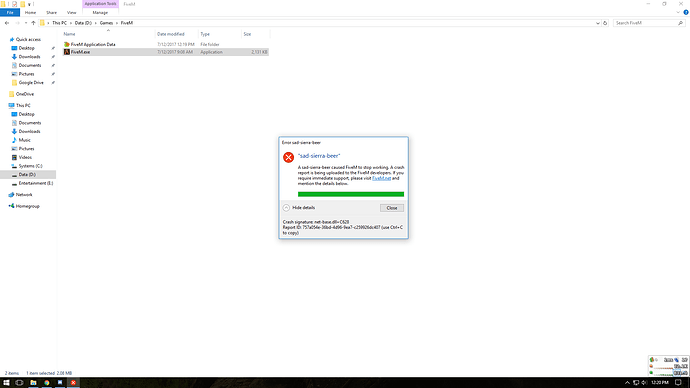Click This PC in address breadcrumb

pyautogui.click(x=59, y=23)
